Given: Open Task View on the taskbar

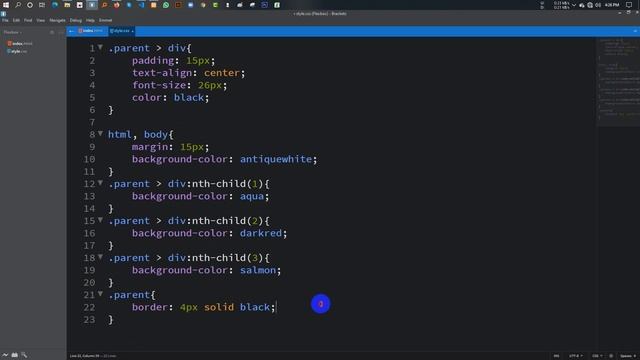Looking at the screenshot, I should tap(42, 5).
